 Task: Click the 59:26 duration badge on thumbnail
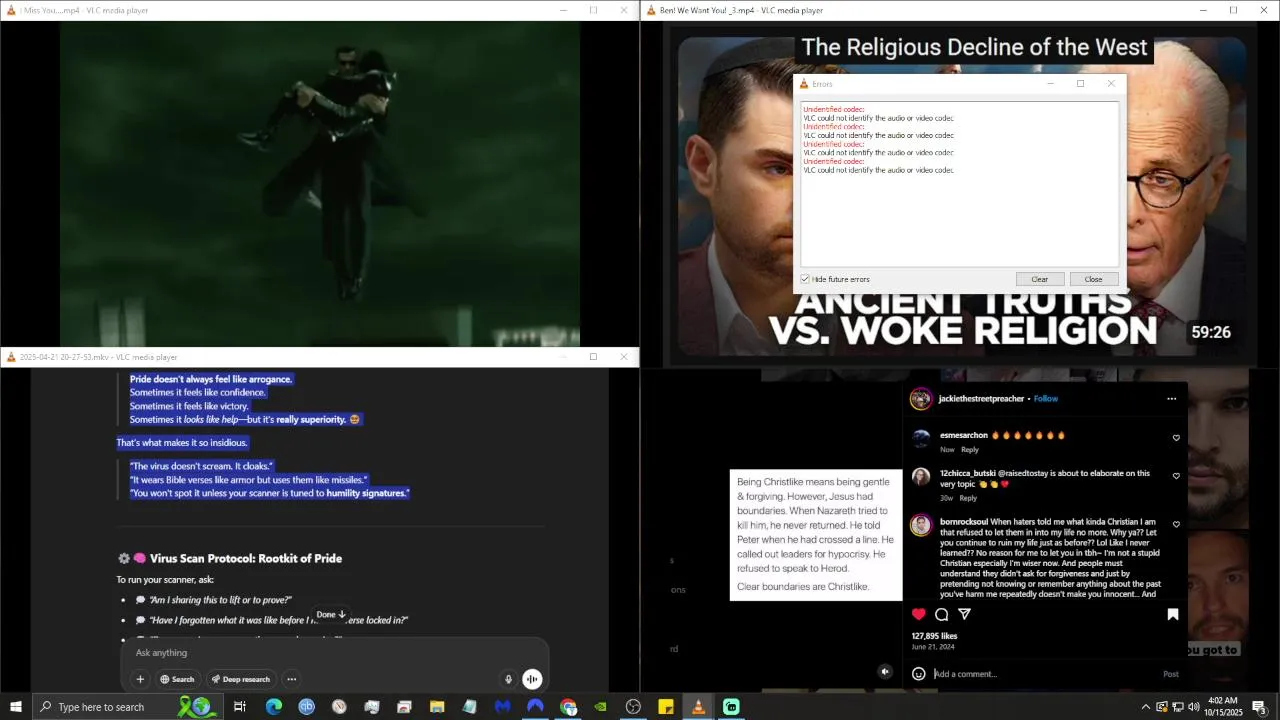[1210, 332]
